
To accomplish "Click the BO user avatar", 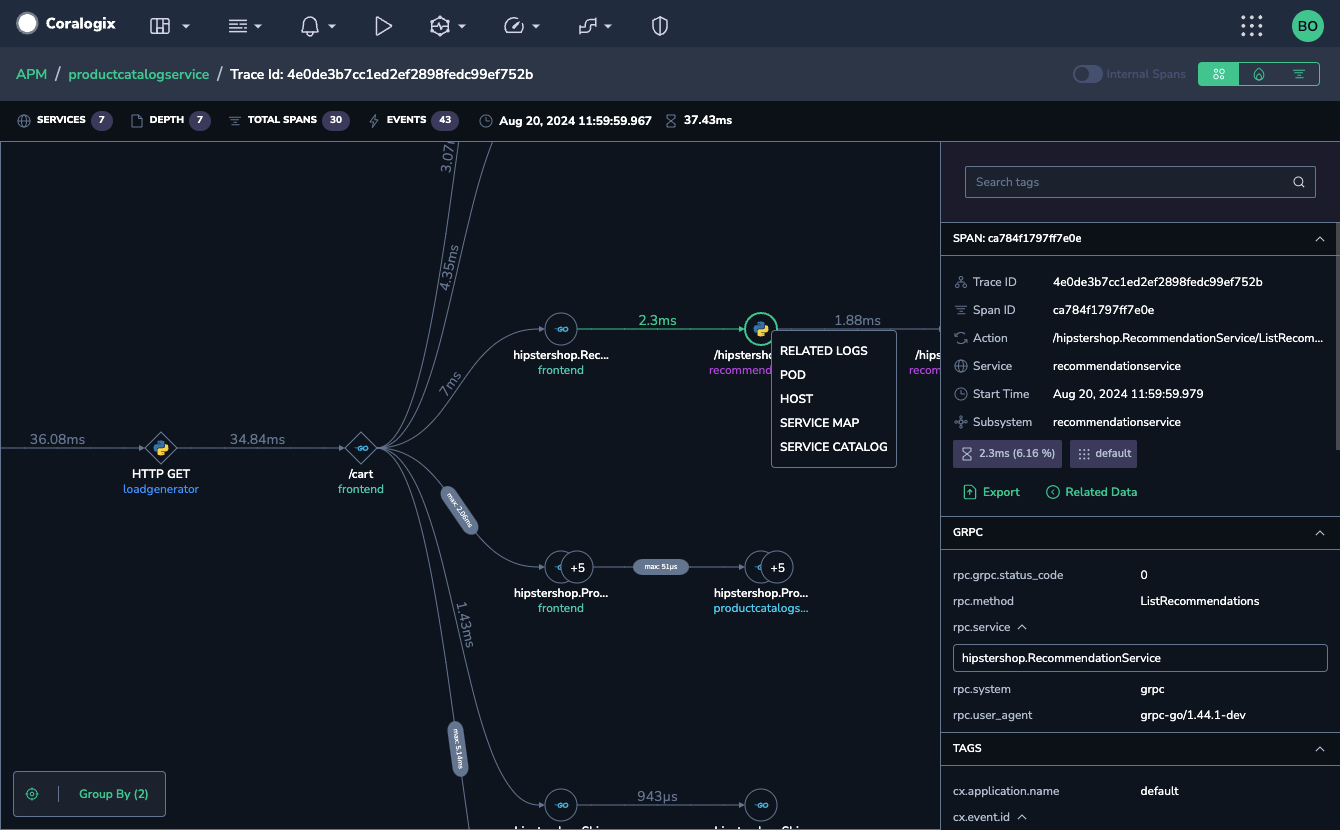I will pyautogui.click(x=1307, y=27).
